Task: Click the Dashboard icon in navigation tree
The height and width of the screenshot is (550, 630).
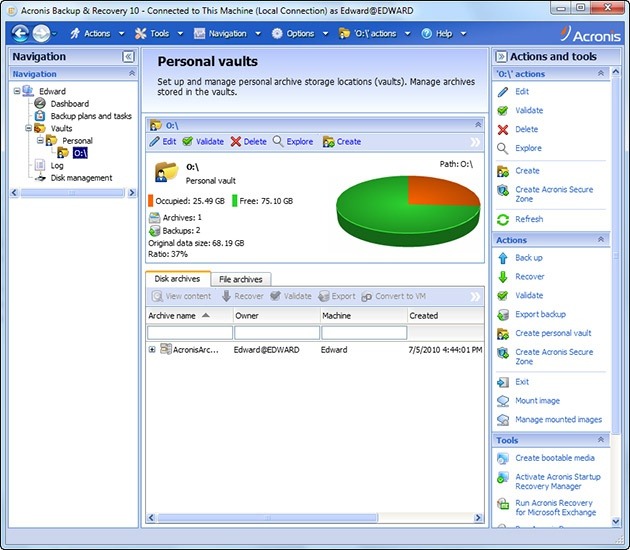Action: coord(40,104)
